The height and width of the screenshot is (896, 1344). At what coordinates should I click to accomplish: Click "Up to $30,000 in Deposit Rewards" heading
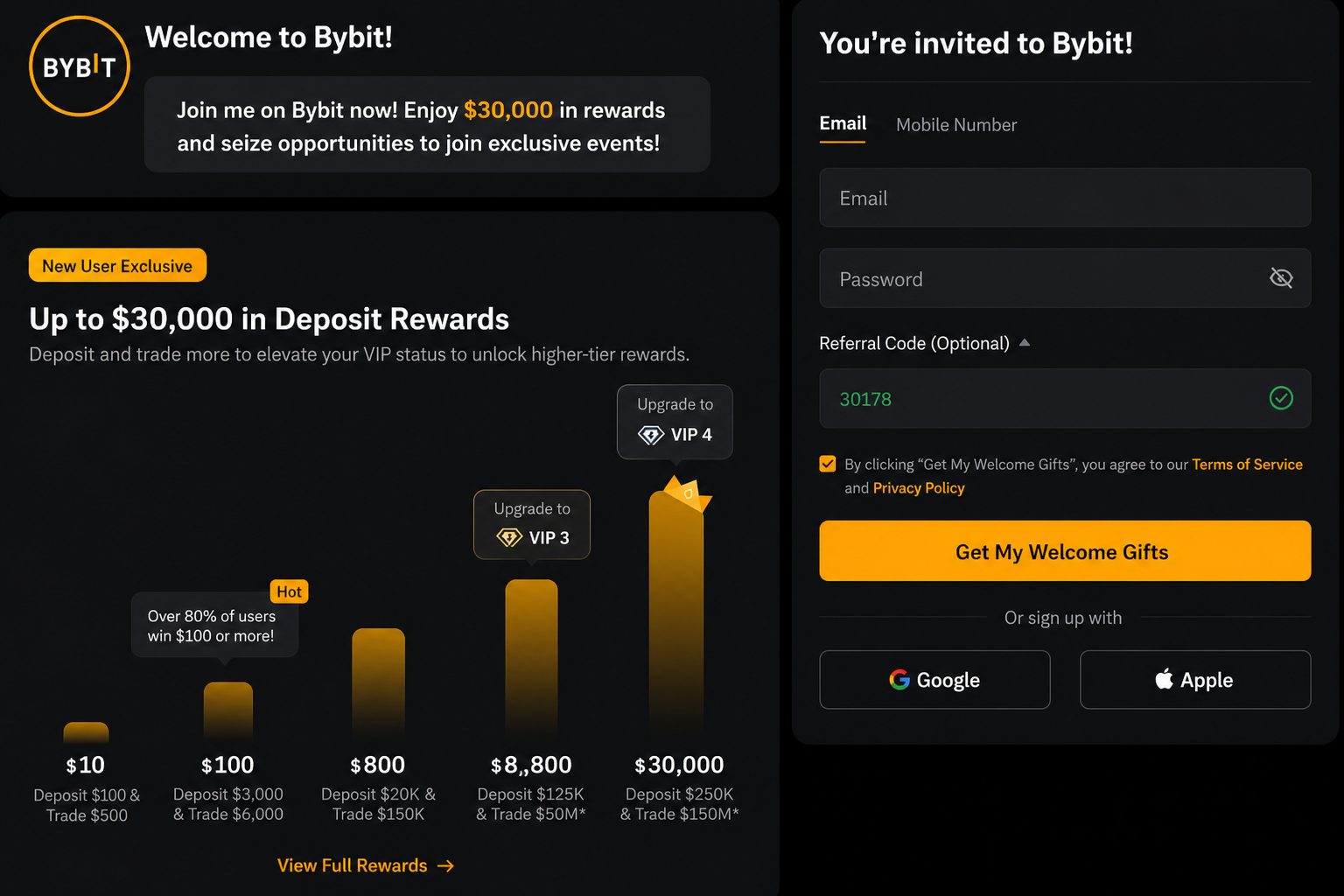click(269, 318)
